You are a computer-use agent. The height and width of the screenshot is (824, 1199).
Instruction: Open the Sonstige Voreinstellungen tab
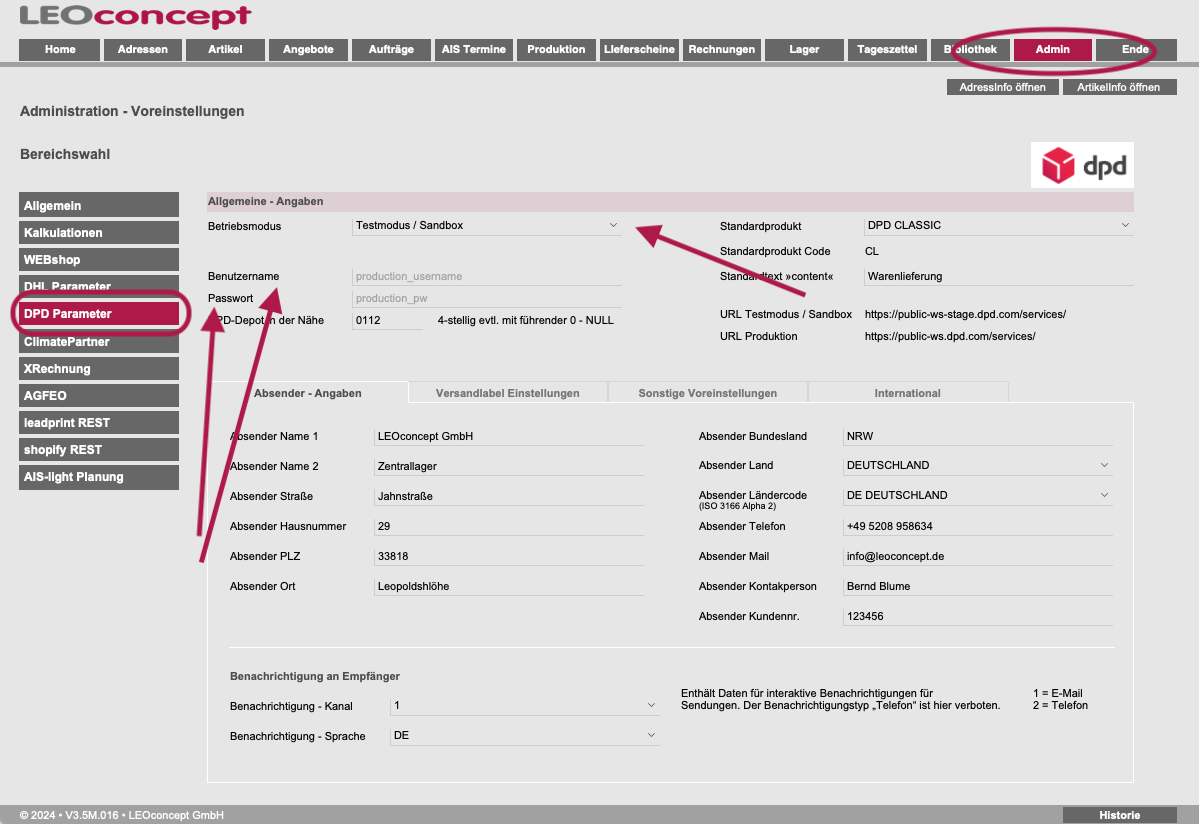pos(708,393)
